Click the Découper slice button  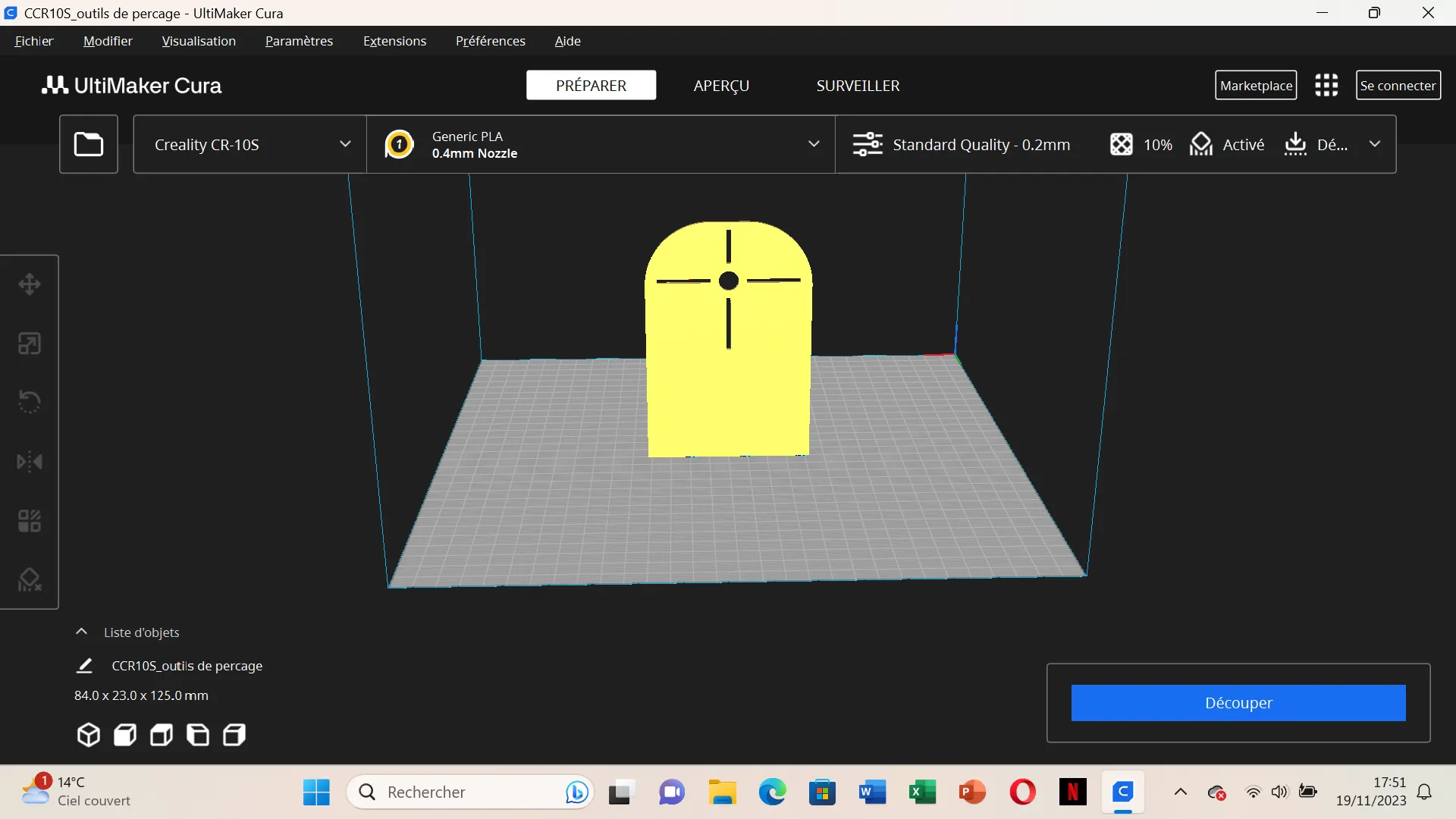1238,703
